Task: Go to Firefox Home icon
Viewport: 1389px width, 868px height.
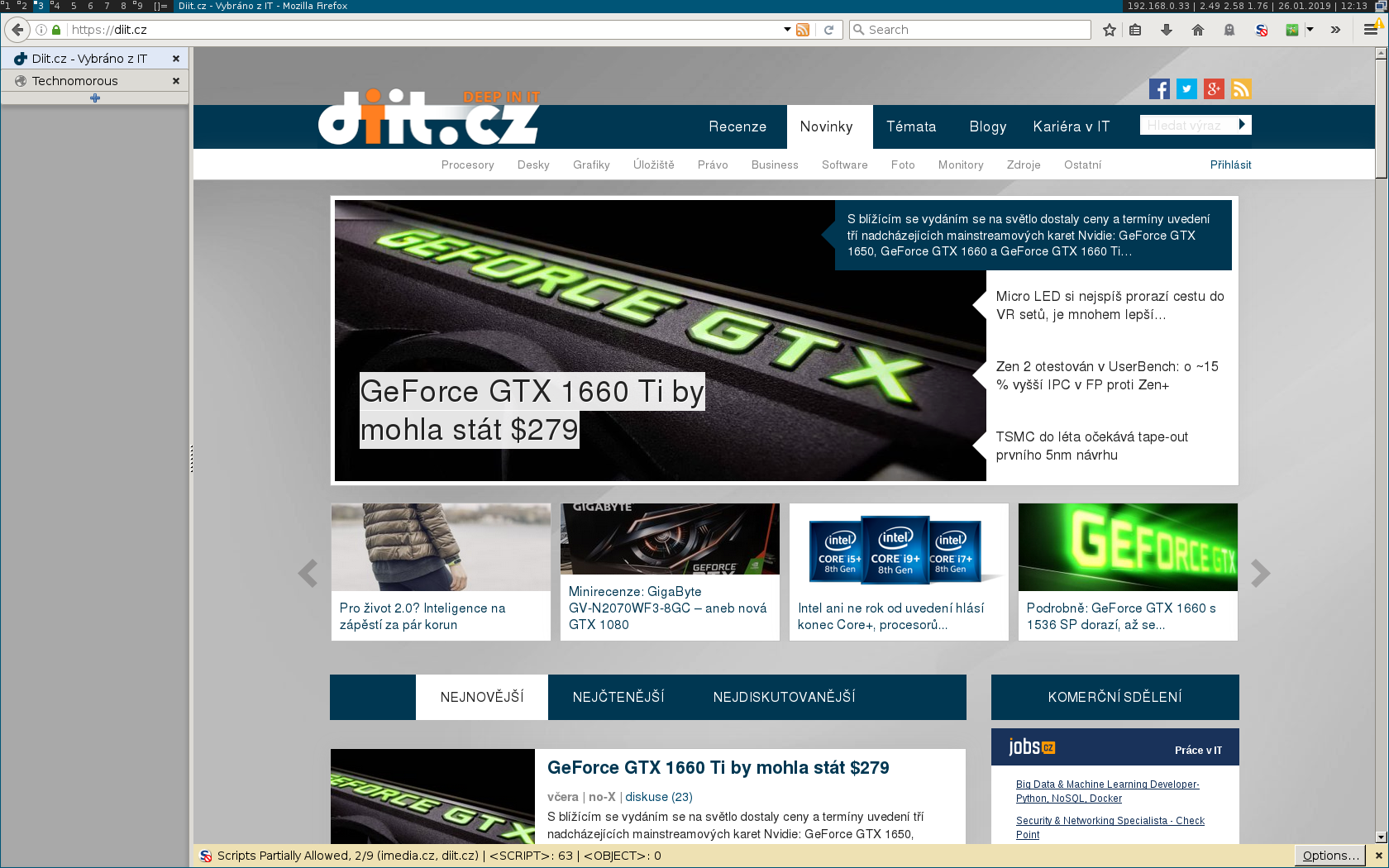Action: click(1198, 30)
